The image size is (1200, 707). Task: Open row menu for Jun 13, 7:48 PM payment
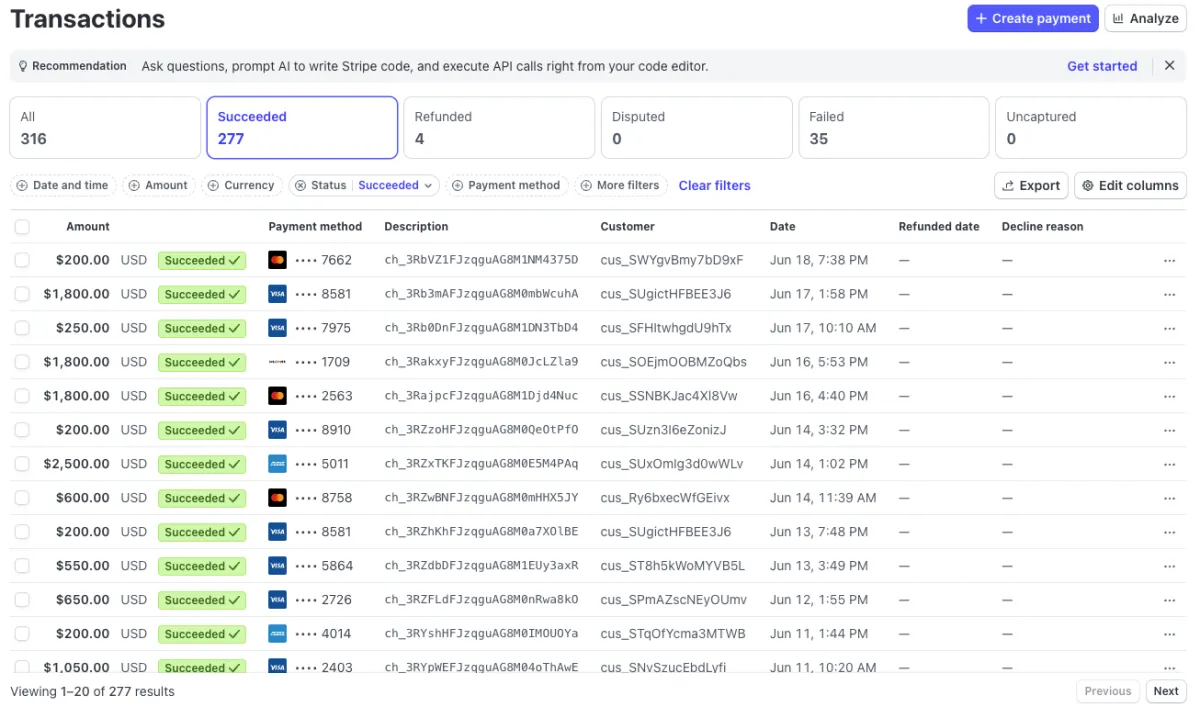coord(1169,532)
